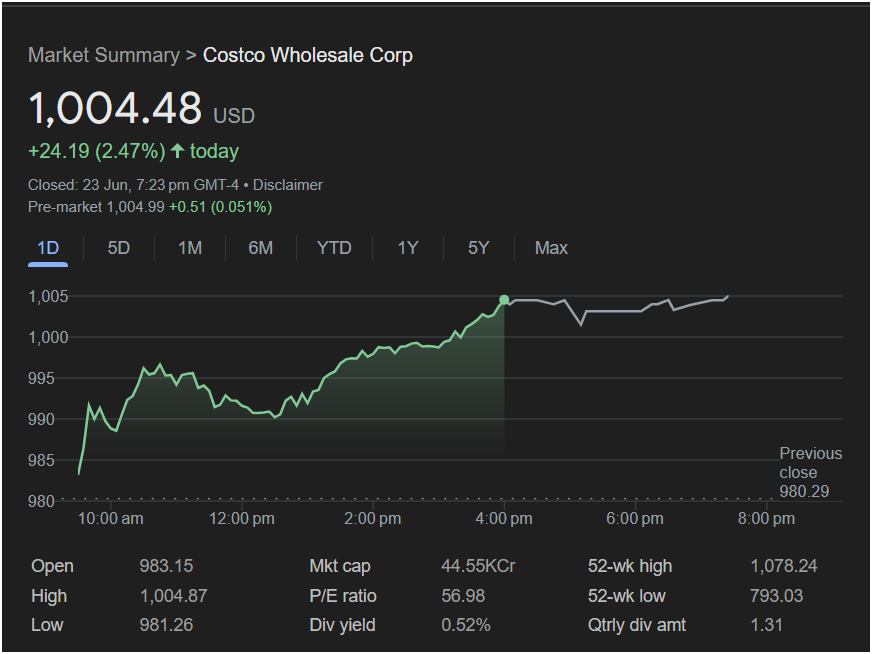
Task: Click the green closing price dot
Action: pos(504,300)
